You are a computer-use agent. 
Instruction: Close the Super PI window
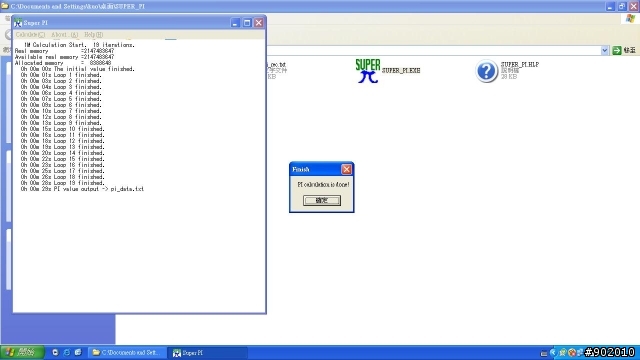coord(259,23)
